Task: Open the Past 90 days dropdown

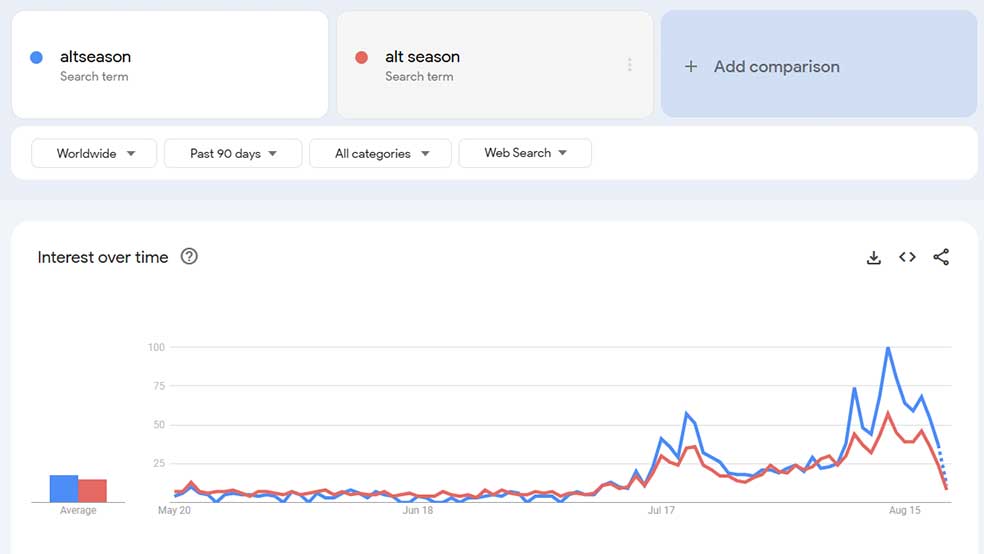Action: [x=233, y=153]
